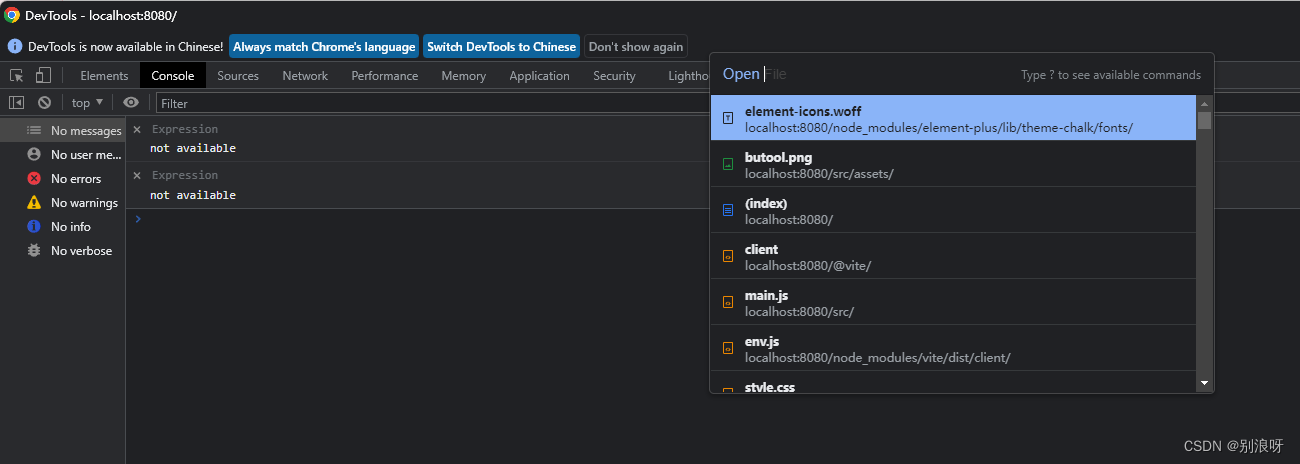Dismiss with Don't show again button
This screenshot has width=1300, height=464.
click(x=636, y=47)
